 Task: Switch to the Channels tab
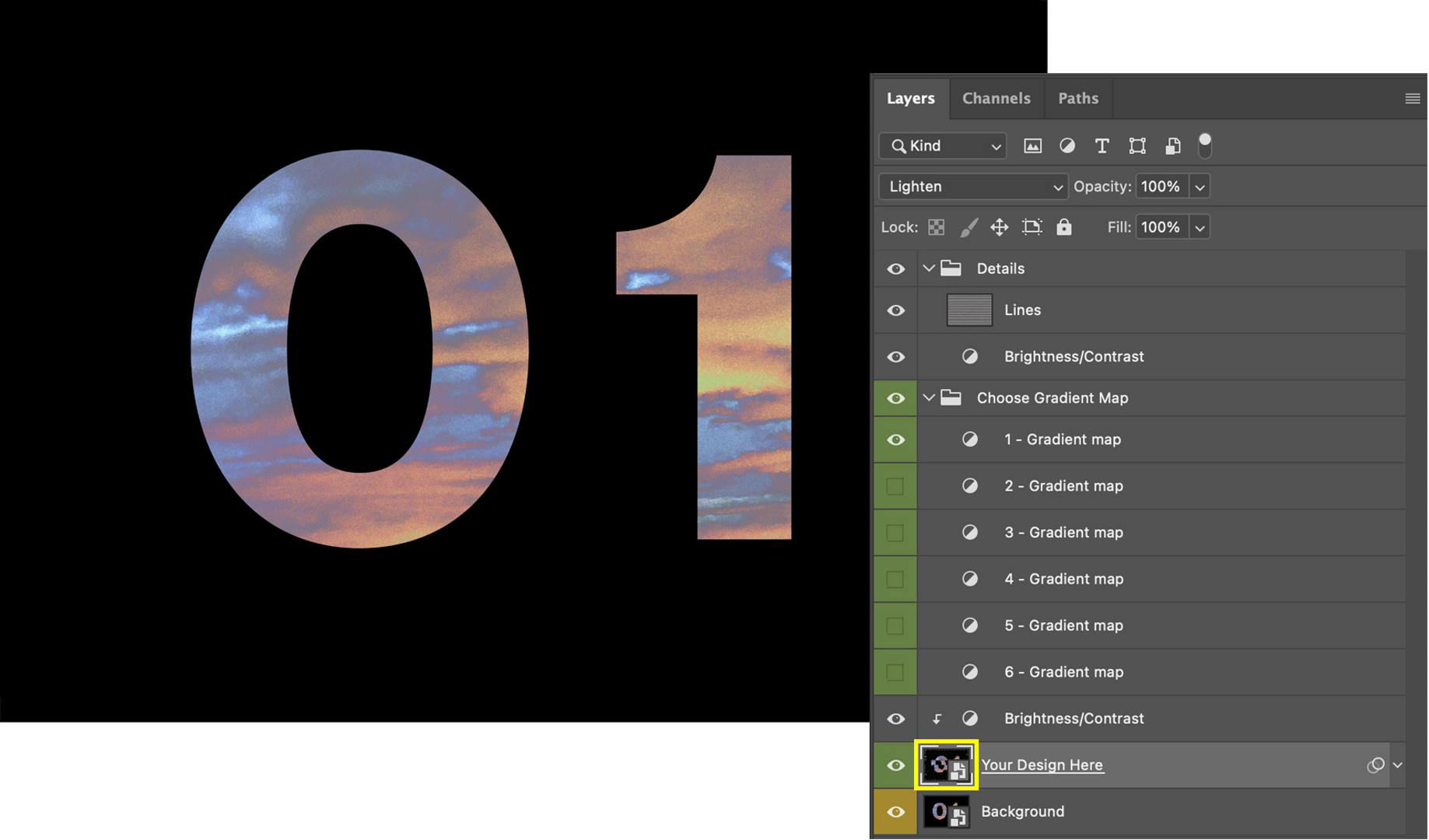pyautogui.click(x=996, y=98)
